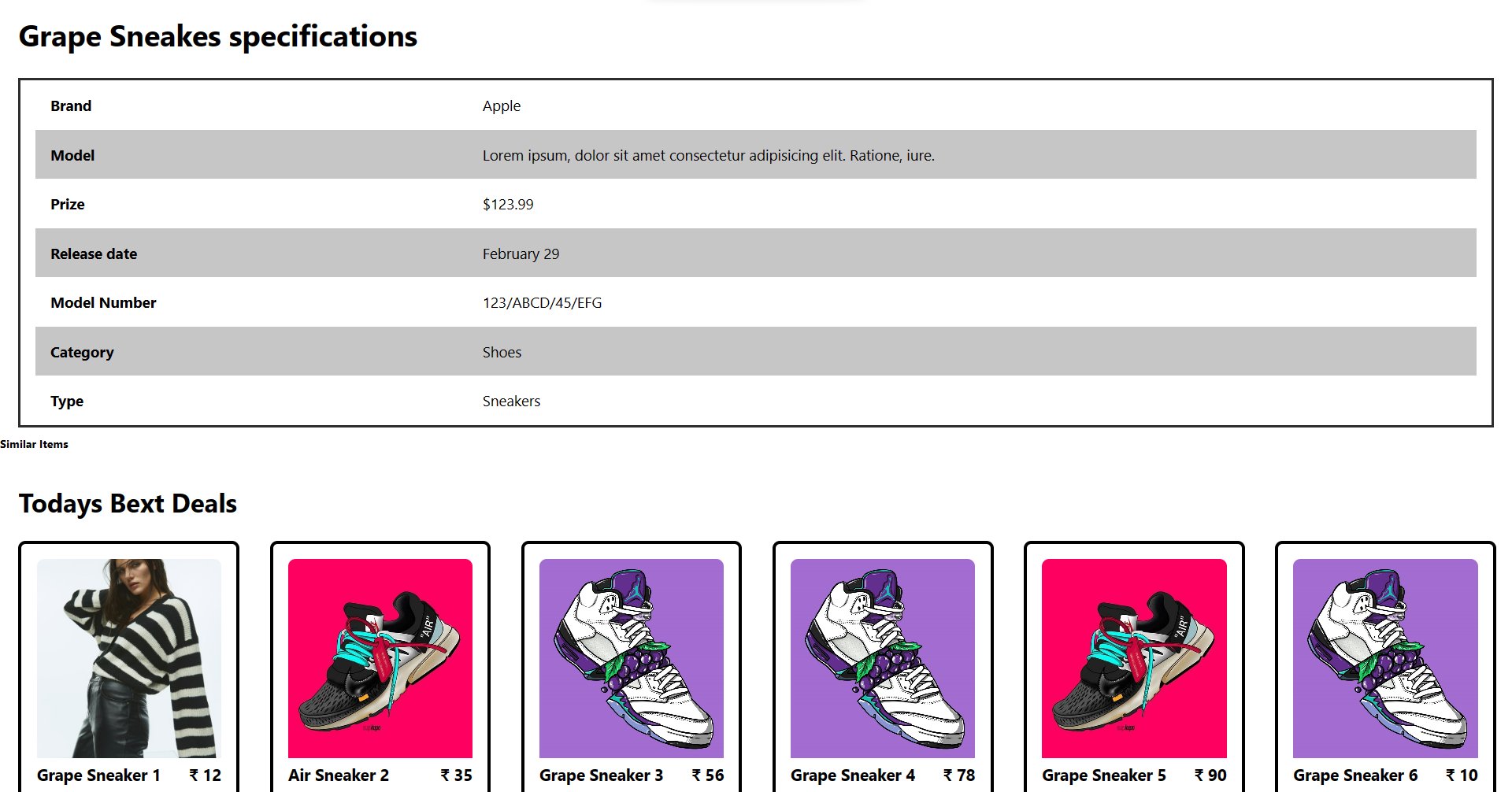Screen dimensions: 1512x792
Task: Select the Grape Sneaker 3 thumbnail
Action: click(631, 659)
